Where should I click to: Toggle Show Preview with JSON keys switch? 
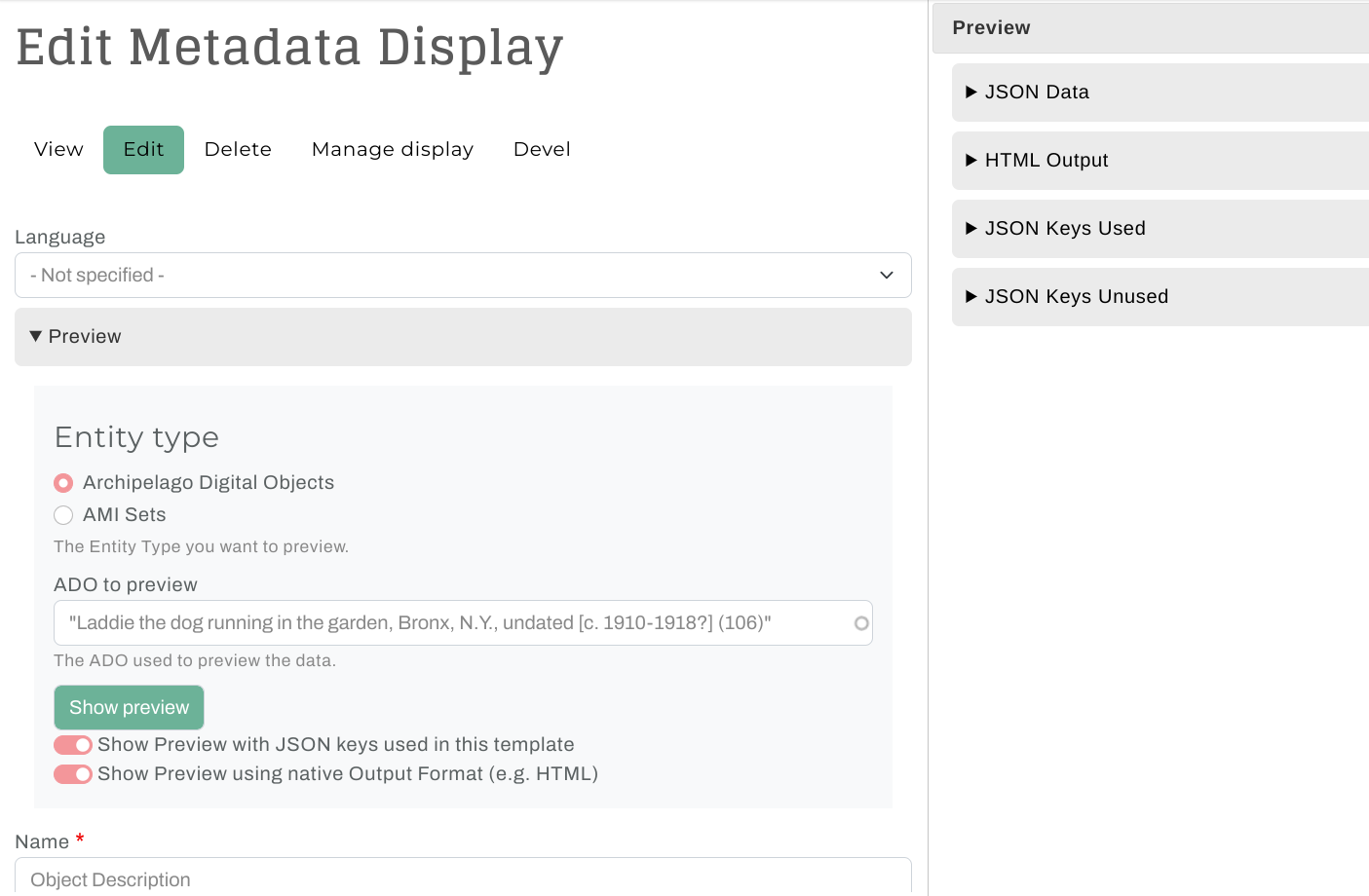(x=73, y=745)
